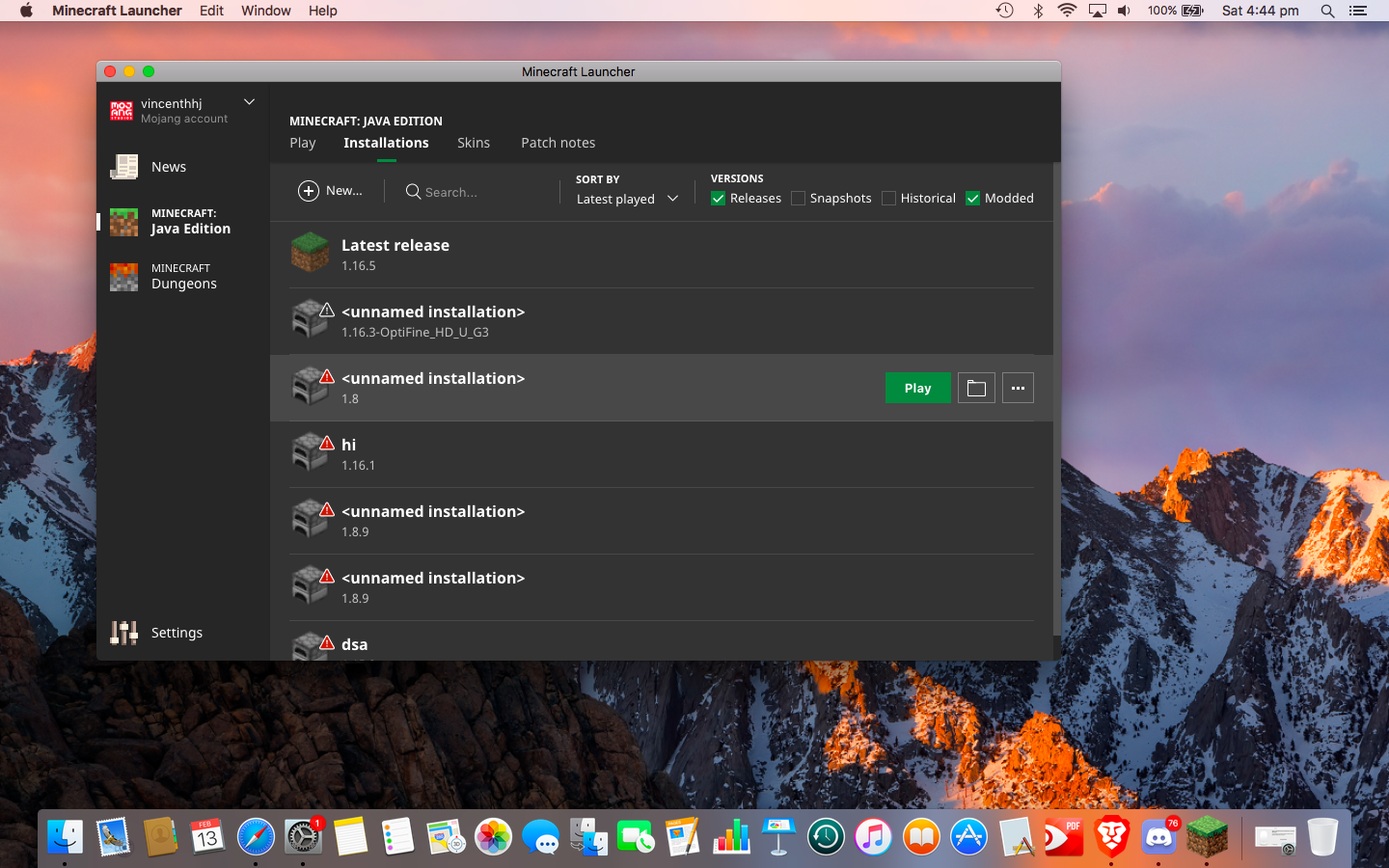Open the Edit menu
Screen dimensions: 1389x868
211,11
